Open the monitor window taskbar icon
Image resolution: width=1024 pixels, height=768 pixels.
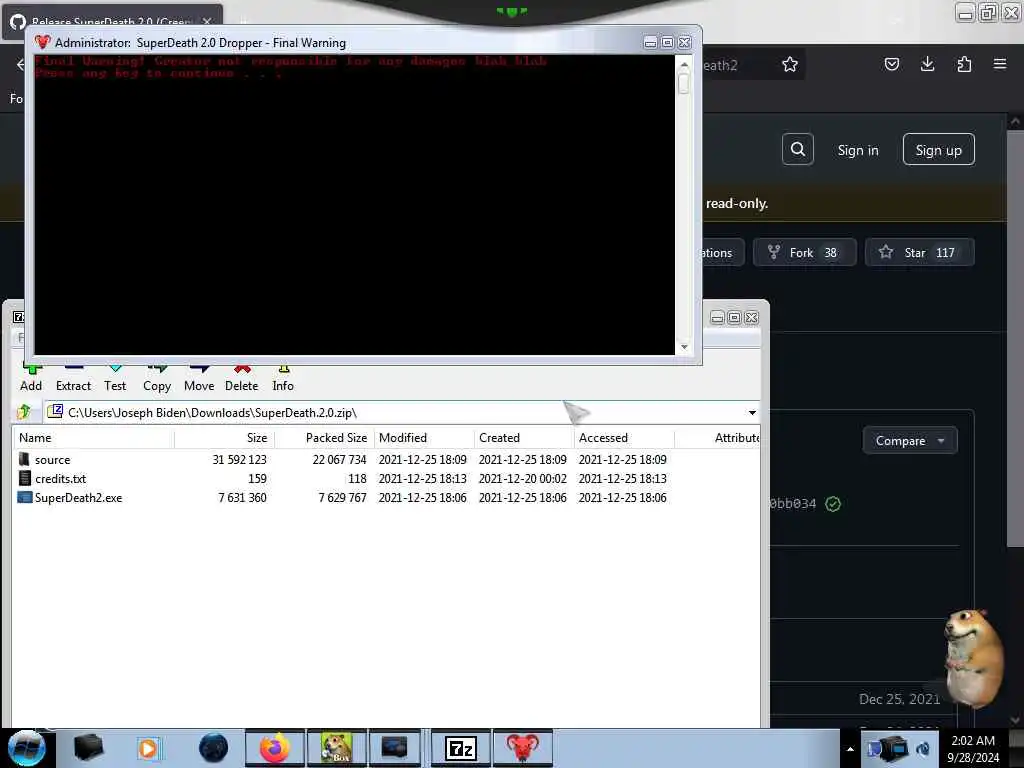point(395,748)
